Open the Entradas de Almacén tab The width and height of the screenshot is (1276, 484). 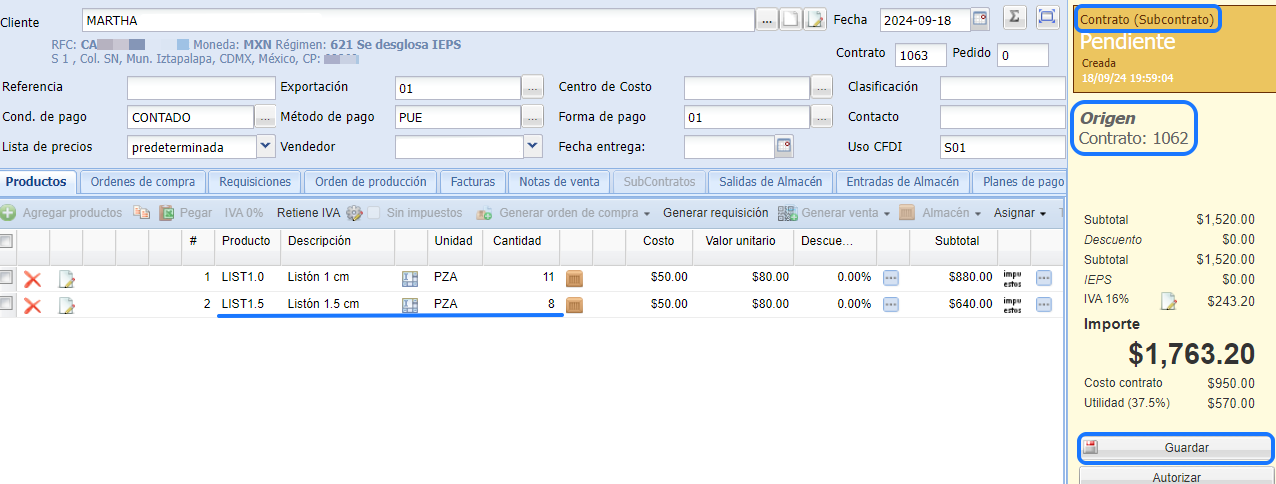[x=903, y=182]
